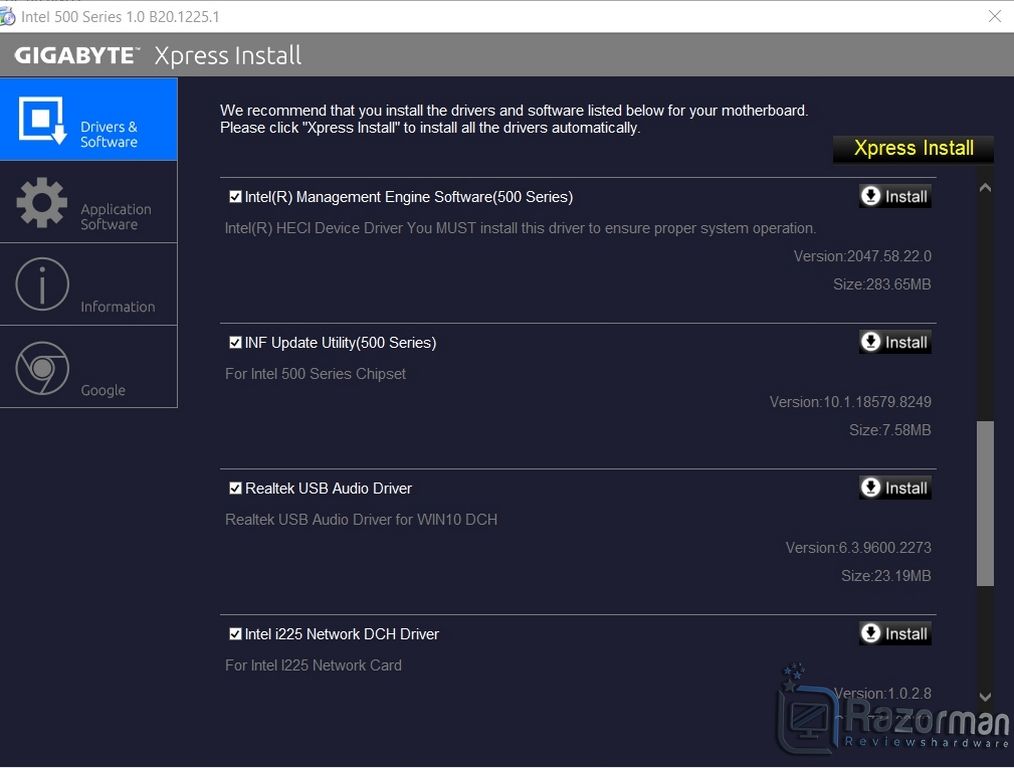Click the driver list scrollbar thumb
The height and width of the screenshot is (768, 1014).
point(985,504)
